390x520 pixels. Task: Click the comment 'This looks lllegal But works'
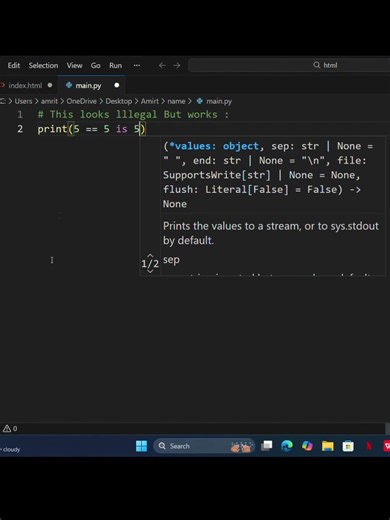point(133,115)
